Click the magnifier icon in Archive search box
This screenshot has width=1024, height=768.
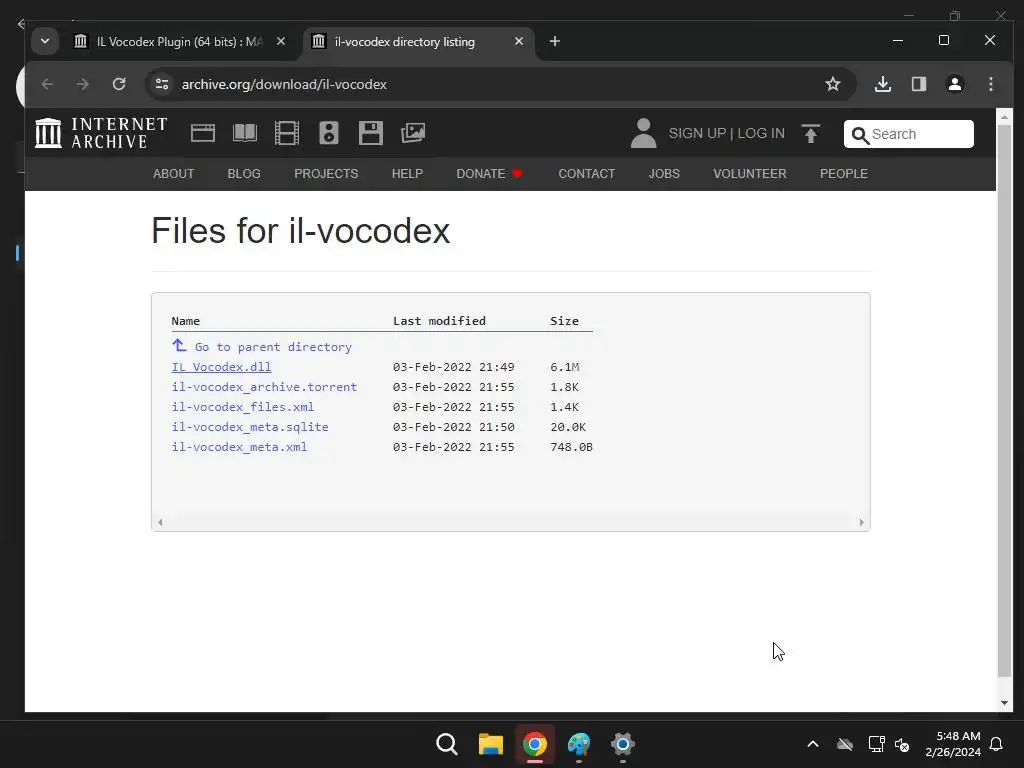[x=860, y=135]
